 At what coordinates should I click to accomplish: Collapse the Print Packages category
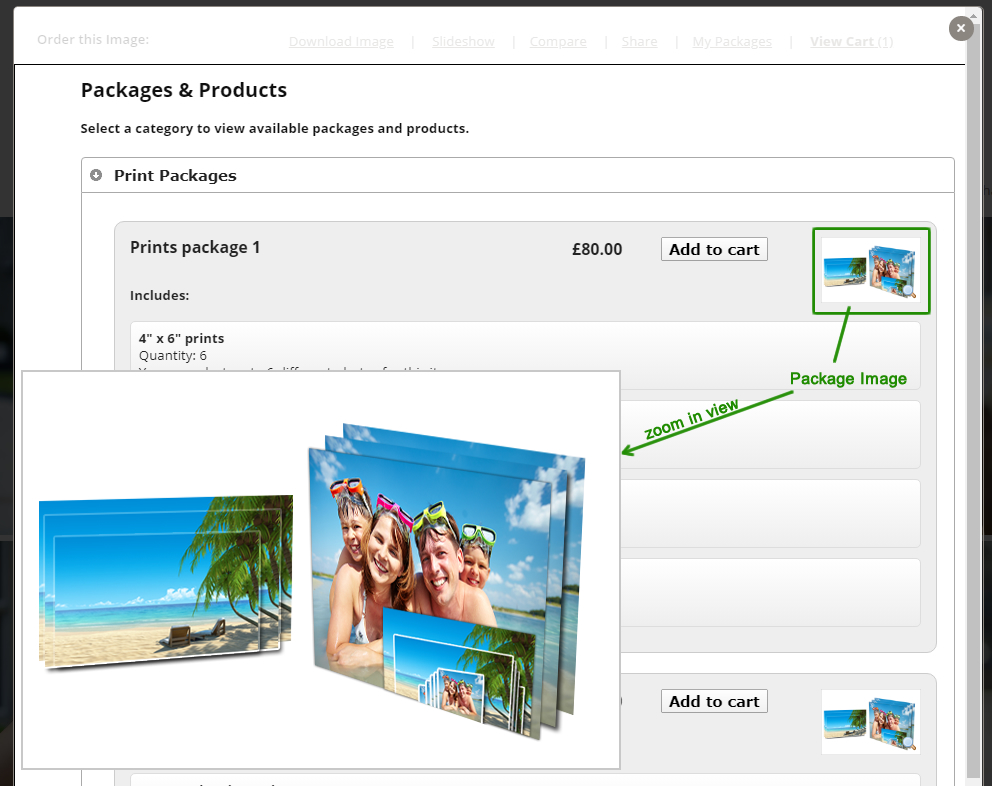(x=96, y=175)
